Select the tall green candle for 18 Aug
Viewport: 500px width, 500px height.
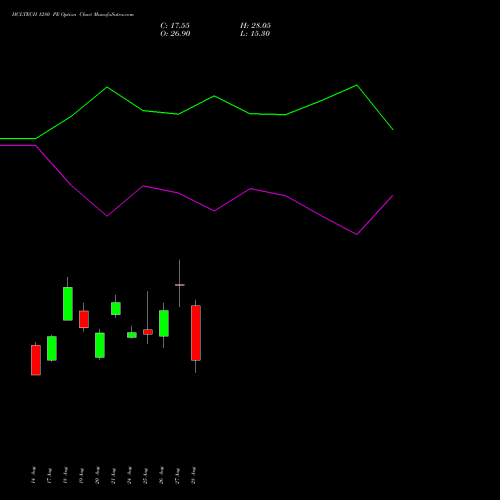(68, 304)
